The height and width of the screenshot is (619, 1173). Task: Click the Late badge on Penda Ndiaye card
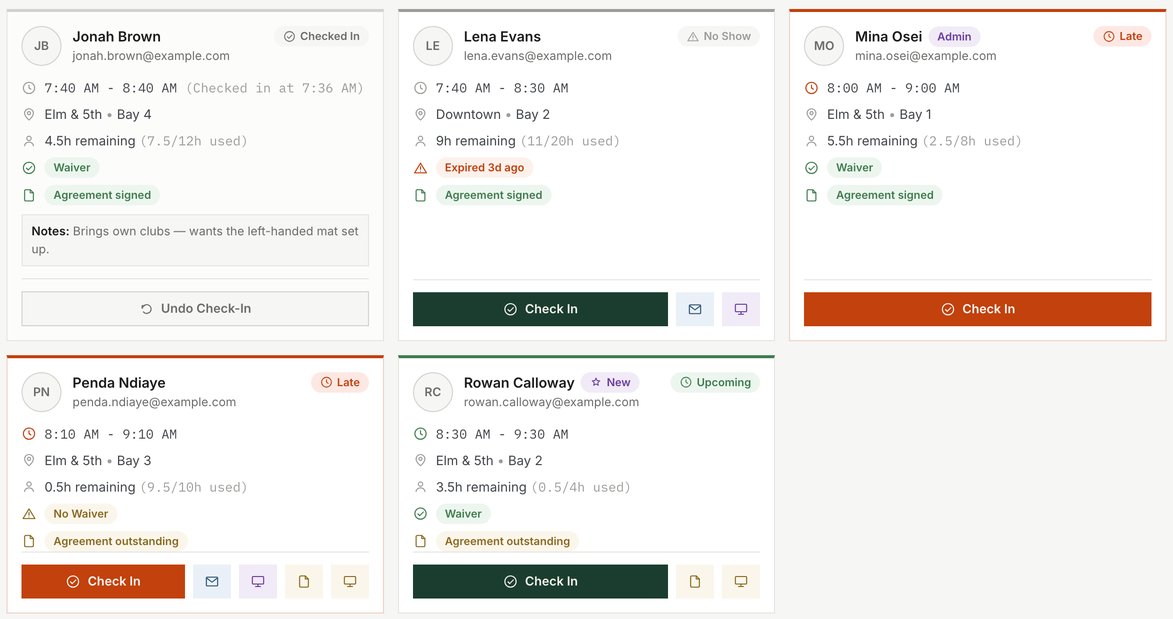pyautogui.click(x=340, y=382)
